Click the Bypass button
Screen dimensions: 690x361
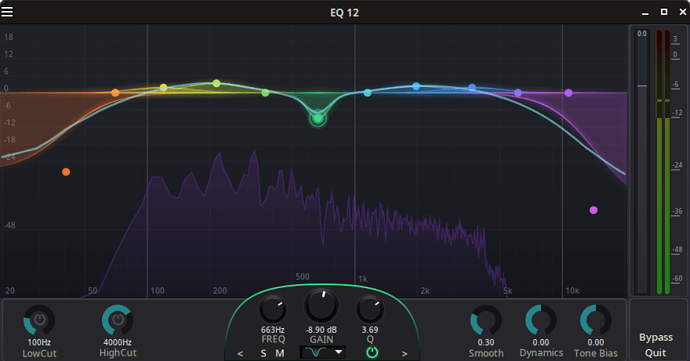click(x=656, y=338)
